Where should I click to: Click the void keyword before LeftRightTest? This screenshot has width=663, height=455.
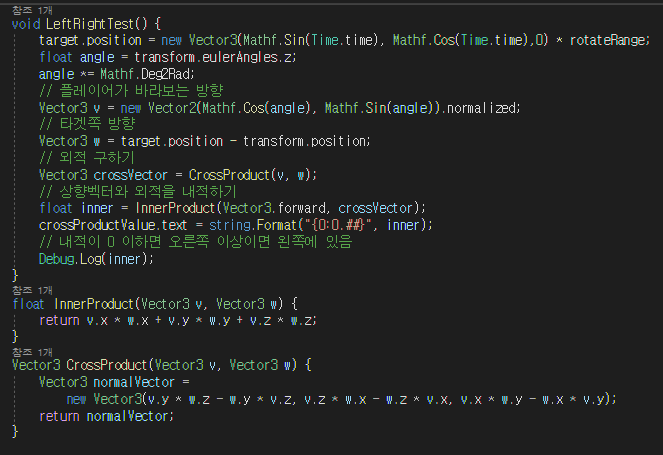[26, 24]
